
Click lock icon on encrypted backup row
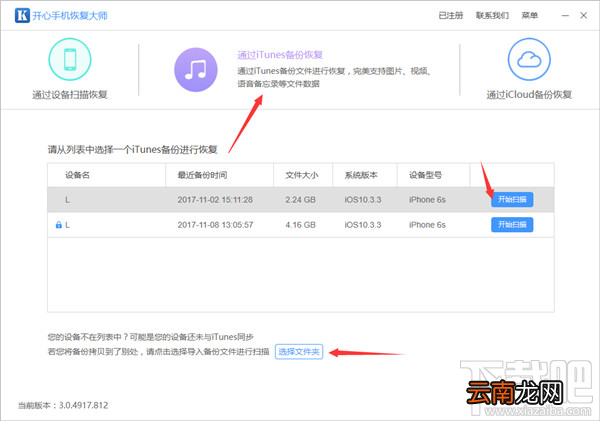coord(59,225)
